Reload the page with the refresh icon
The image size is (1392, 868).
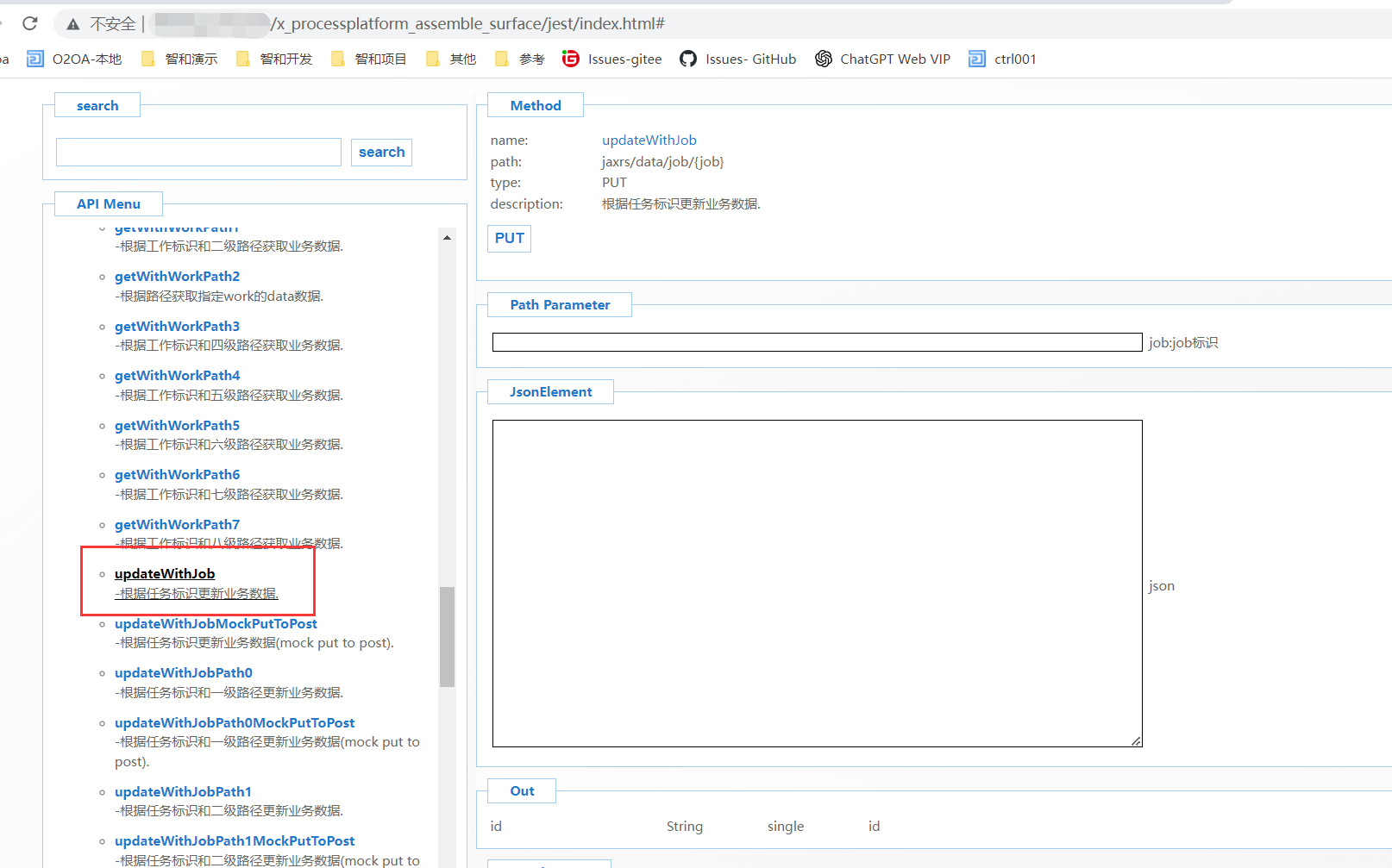[x=30, y=23]
